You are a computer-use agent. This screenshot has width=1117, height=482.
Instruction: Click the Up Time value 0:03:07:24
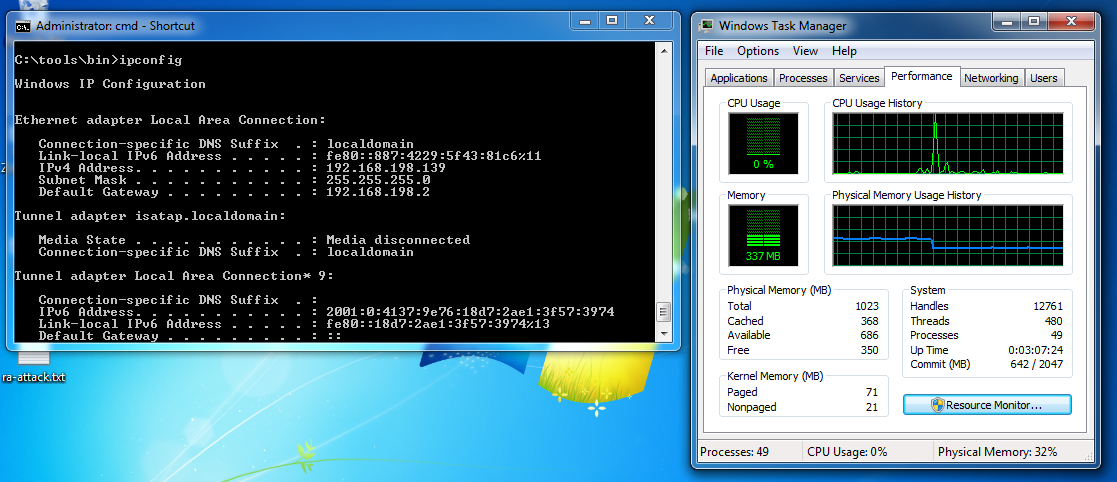pyautogui.click(x=1036, y=350)
